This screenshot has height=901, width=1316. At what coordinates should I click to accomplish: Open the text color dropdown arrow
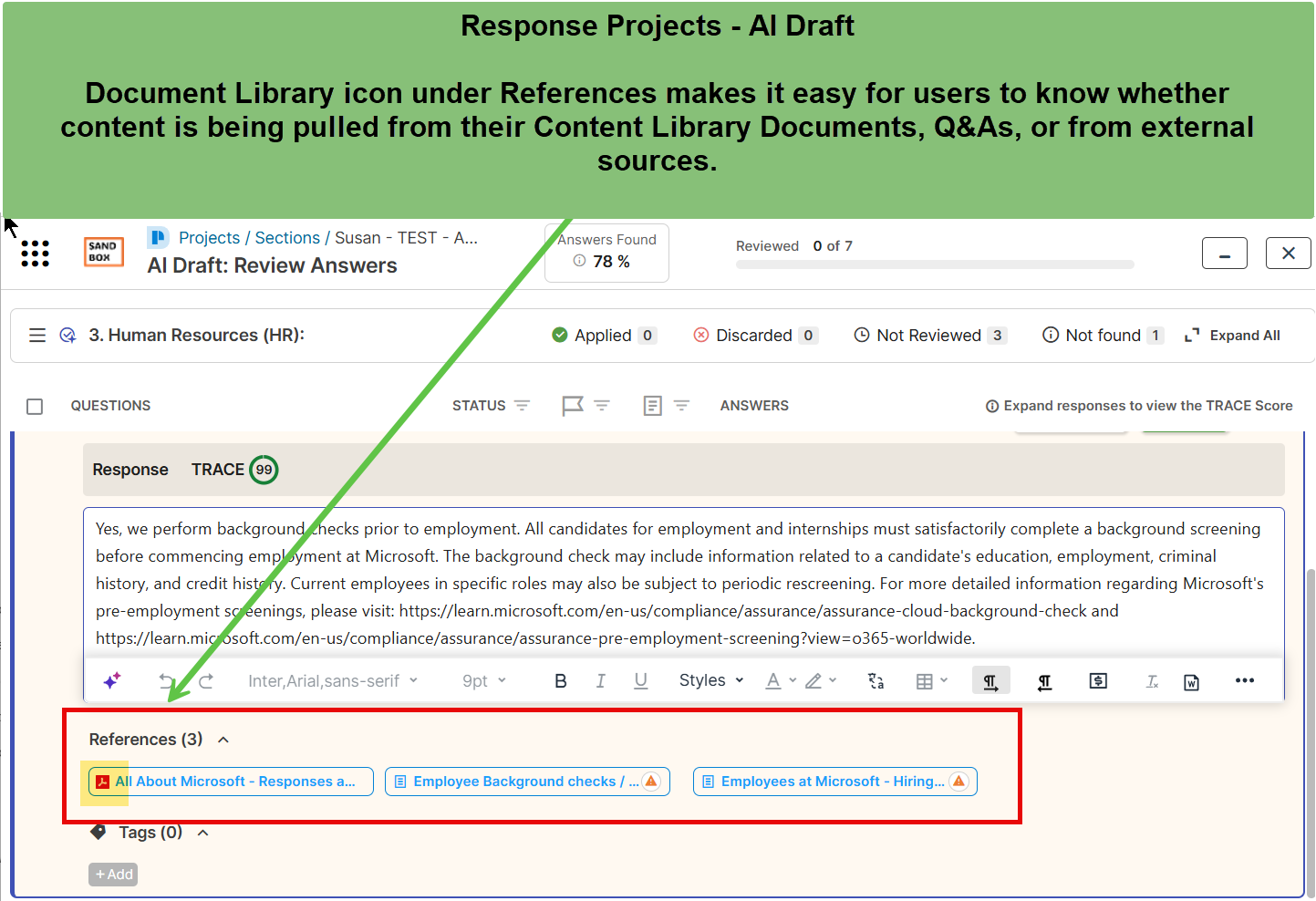tap(793, 680)
